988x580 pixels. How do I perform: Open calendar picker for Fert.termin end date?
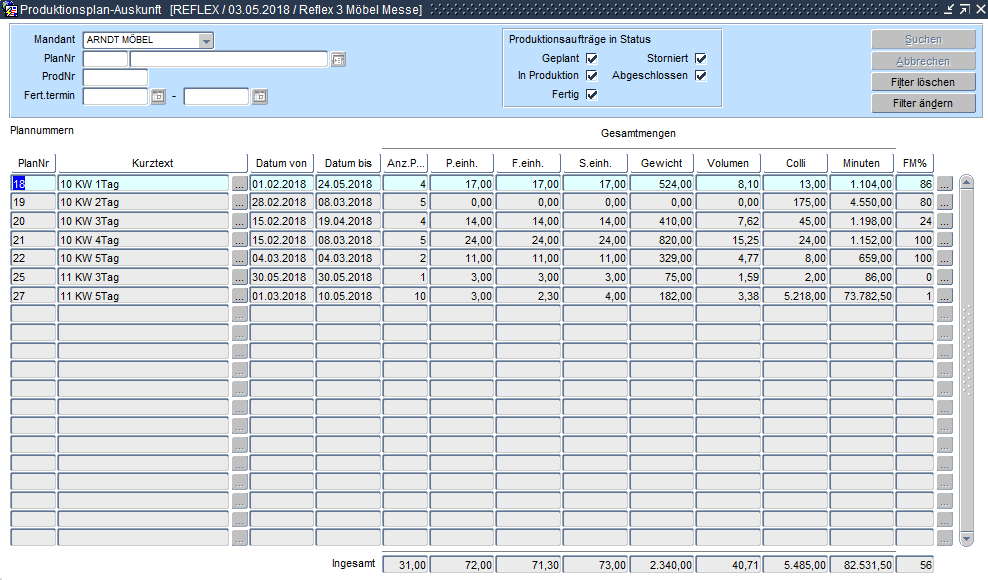259,97
